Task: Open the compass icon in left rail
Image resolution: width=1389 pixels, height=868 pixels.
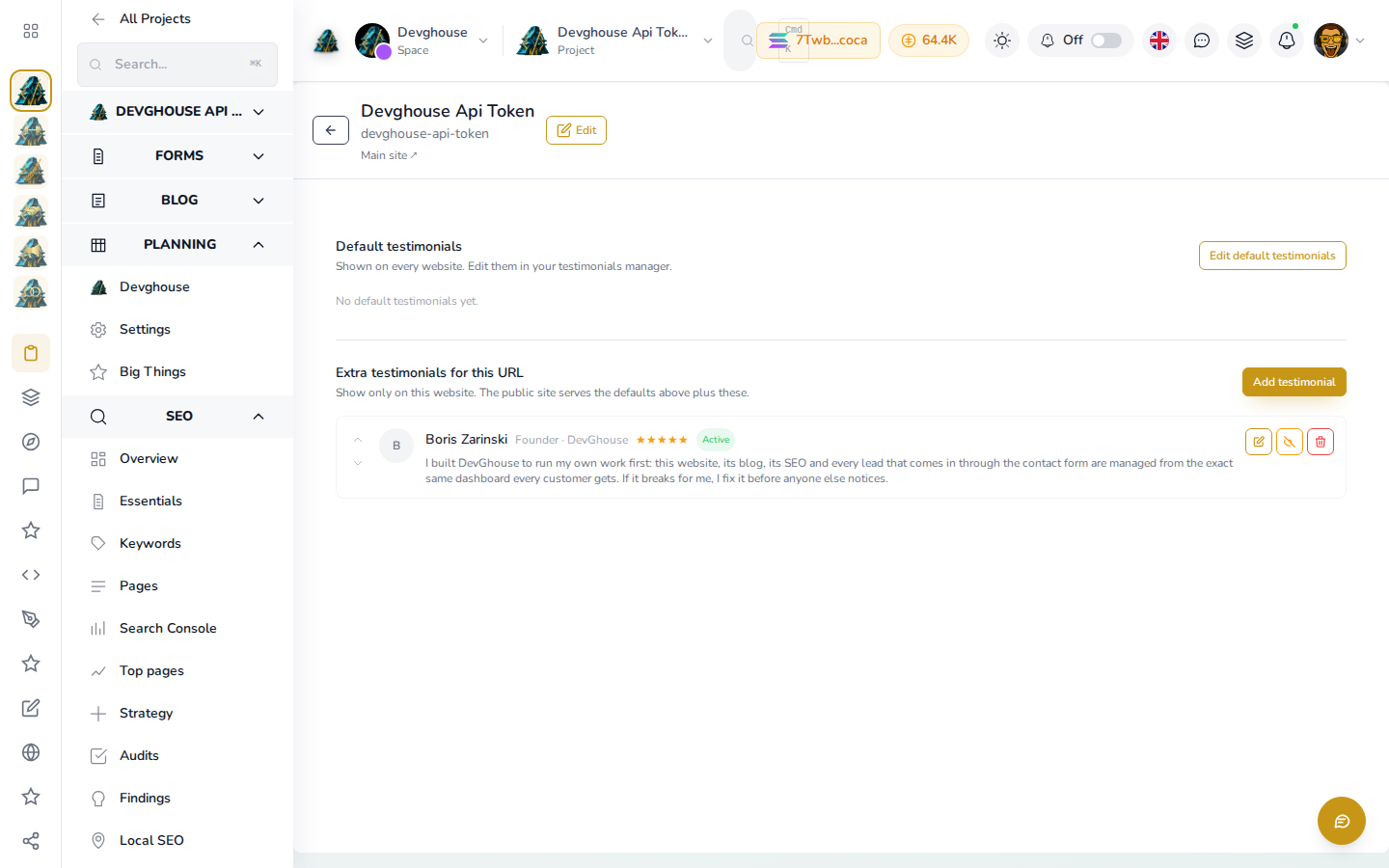Action: (x=31, y=442)
